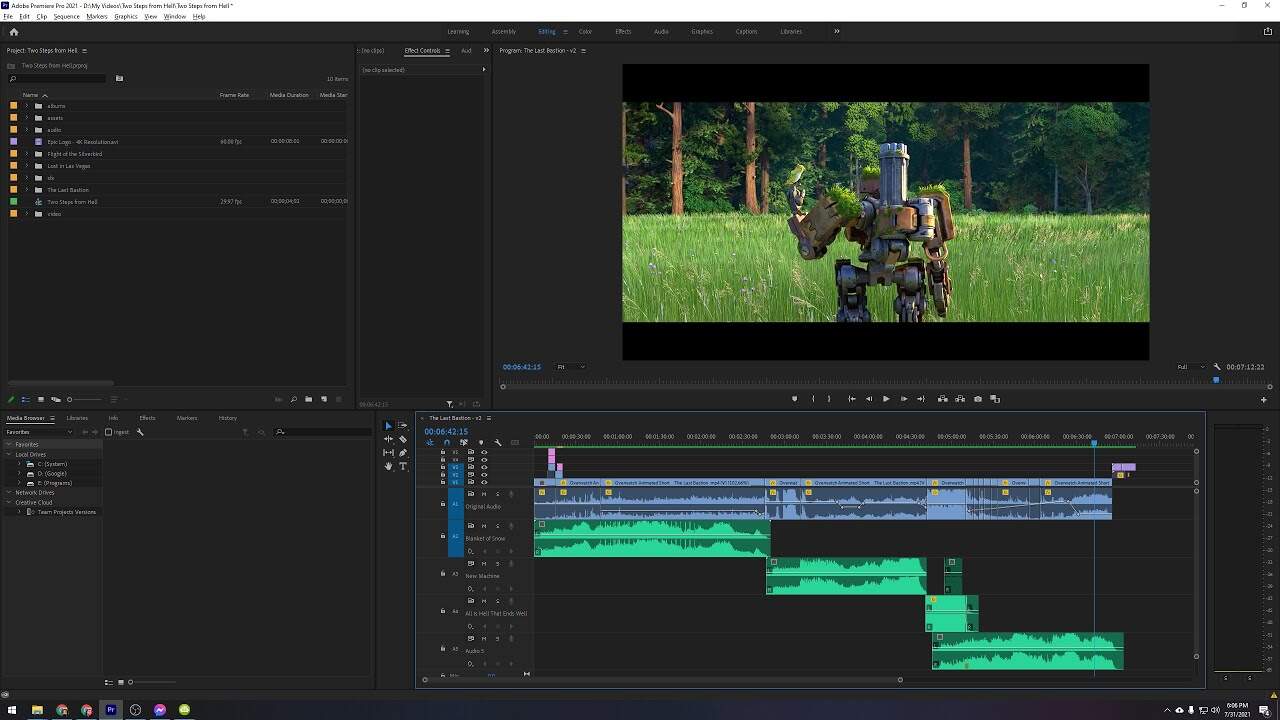Open the Fit zoom level dropdown
1280x720 pixels.
click(570, 367)
